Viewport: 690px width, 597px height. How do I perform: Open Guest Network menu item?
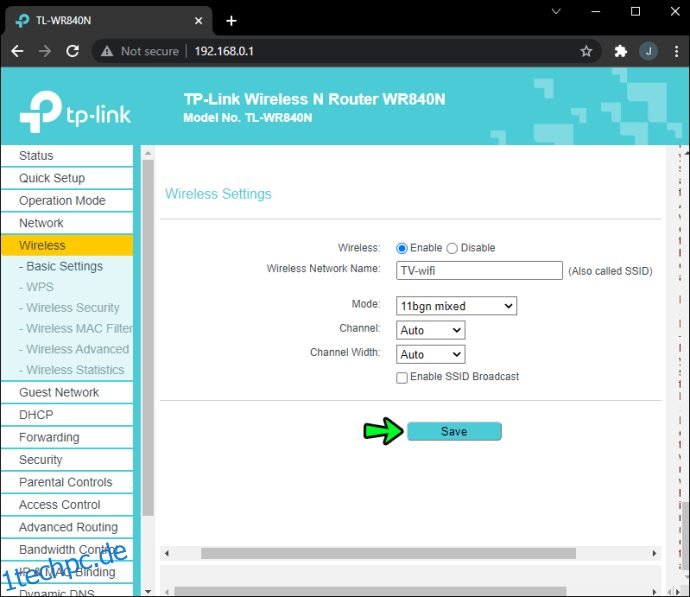(x=67, y=392)
